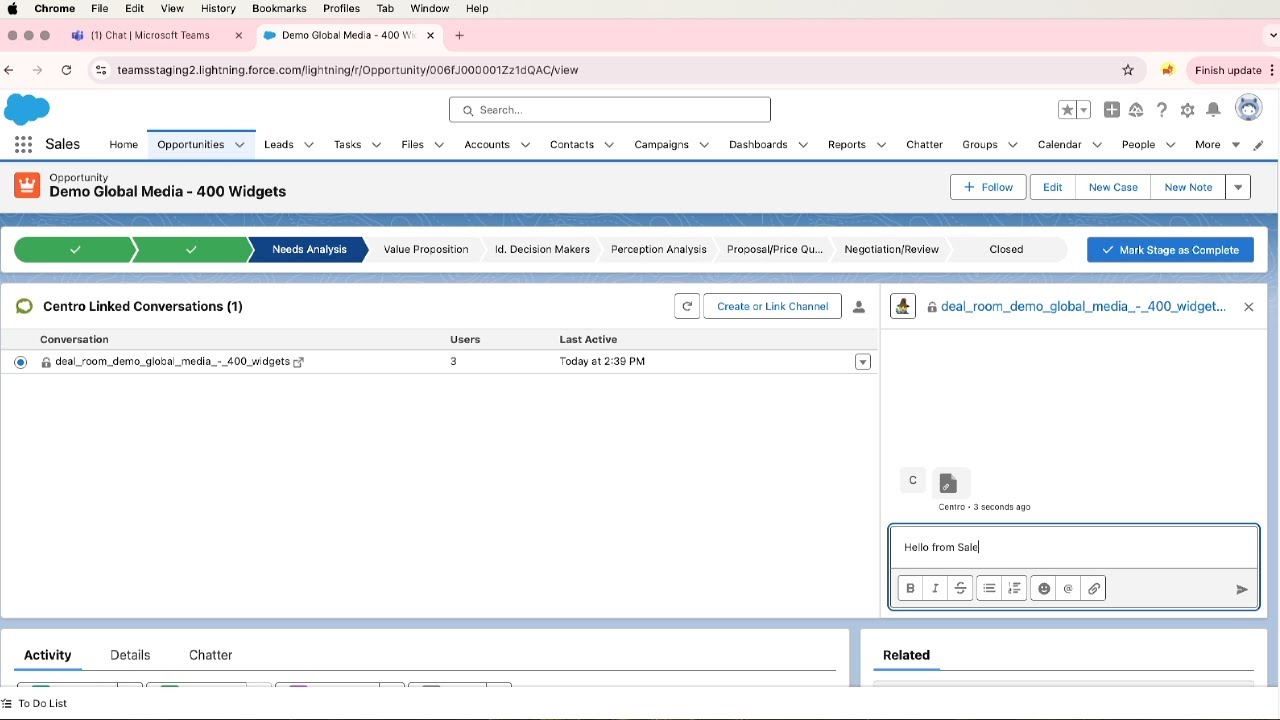Image resolution: width=1280 pixels, height=720 pixels.
Task: Expand the Contacts nav dropdown
Action: click(609, 145)
